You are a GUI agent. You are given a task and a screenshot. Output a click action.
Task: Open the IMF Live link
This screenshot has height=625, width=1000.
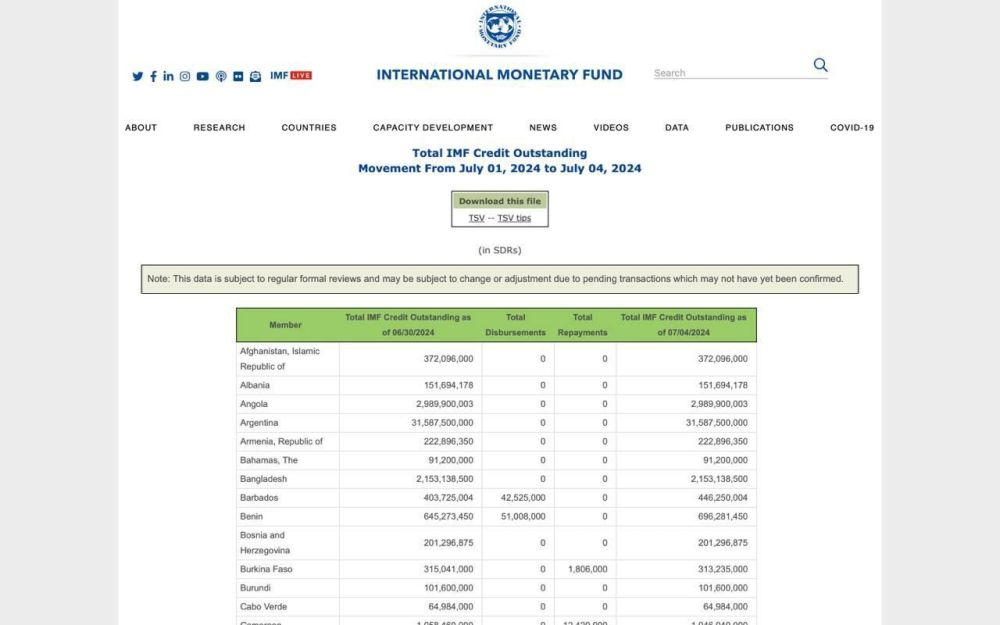click(291, 75)
